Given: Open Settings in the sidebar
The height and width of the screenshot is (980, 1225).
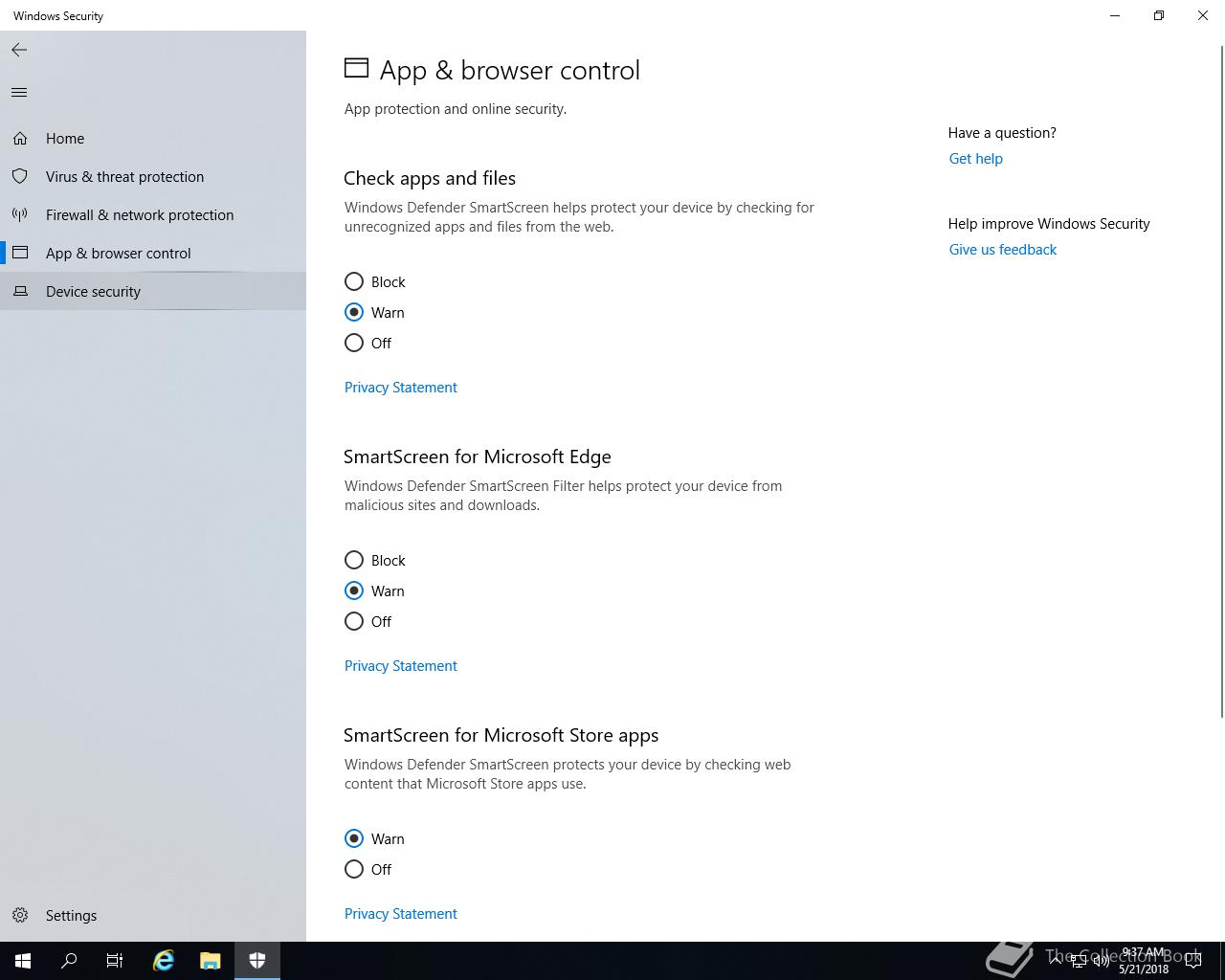Looking at the screenshot, I should coord(153,916).
